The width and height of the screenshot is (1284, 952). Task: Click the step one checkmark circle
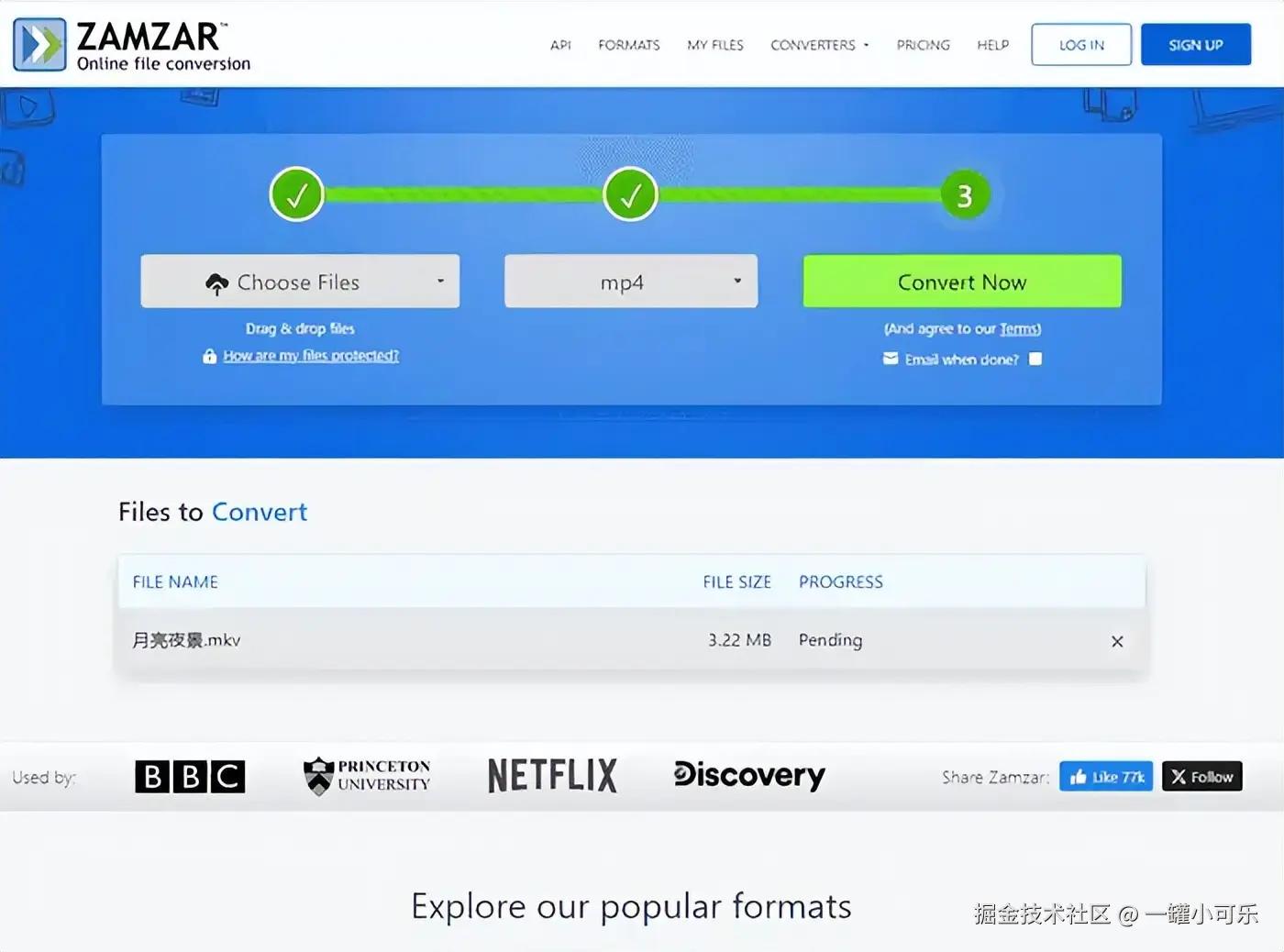(296, 194)
